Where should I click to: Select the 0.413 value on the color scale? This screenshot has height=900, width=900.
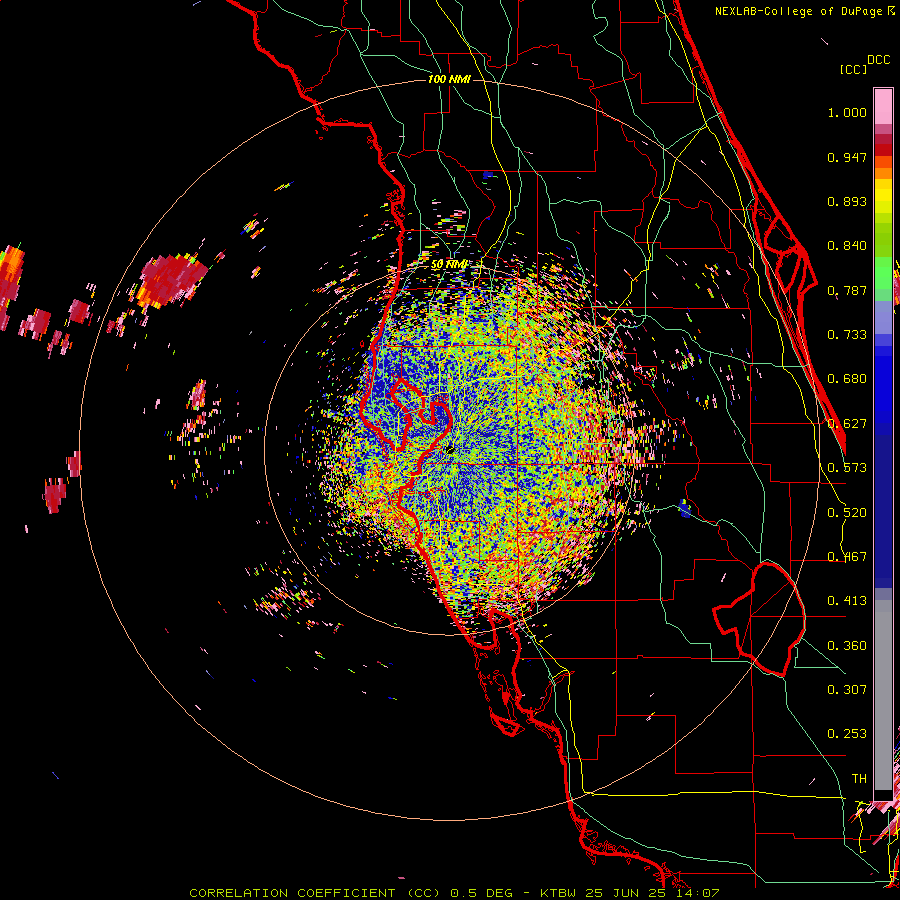coord(847,601)
